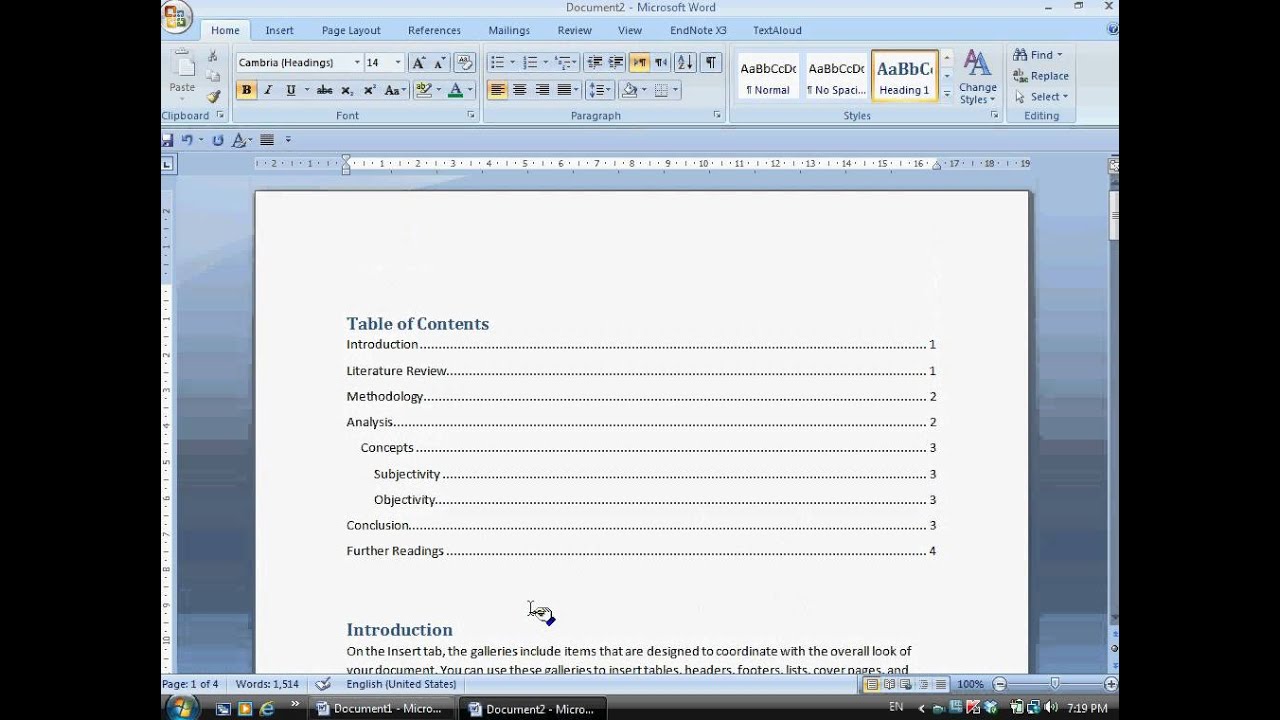
Task: Switch to Outline view icon
Action: click(x=923, y=684)
